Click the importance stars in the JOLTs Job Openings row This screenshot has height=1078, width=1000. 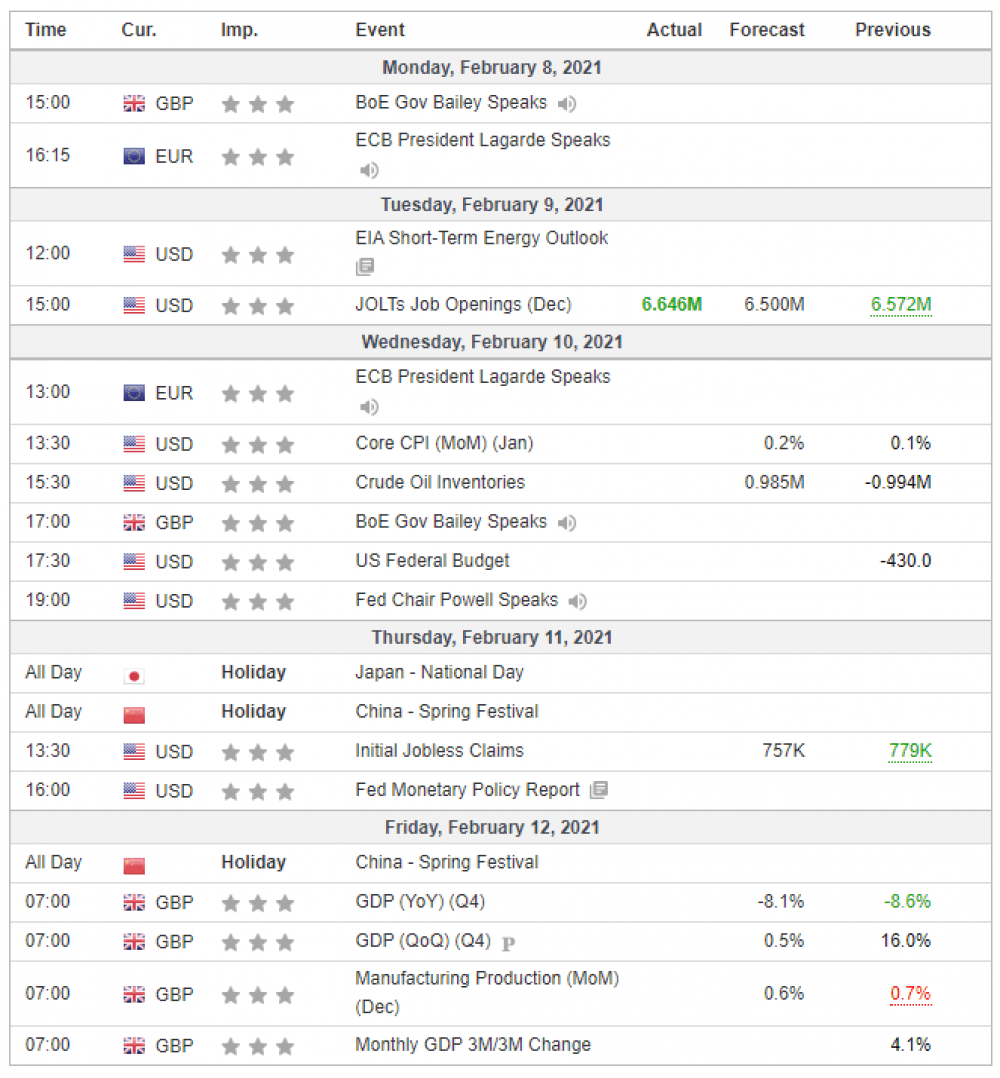(258, 306)
